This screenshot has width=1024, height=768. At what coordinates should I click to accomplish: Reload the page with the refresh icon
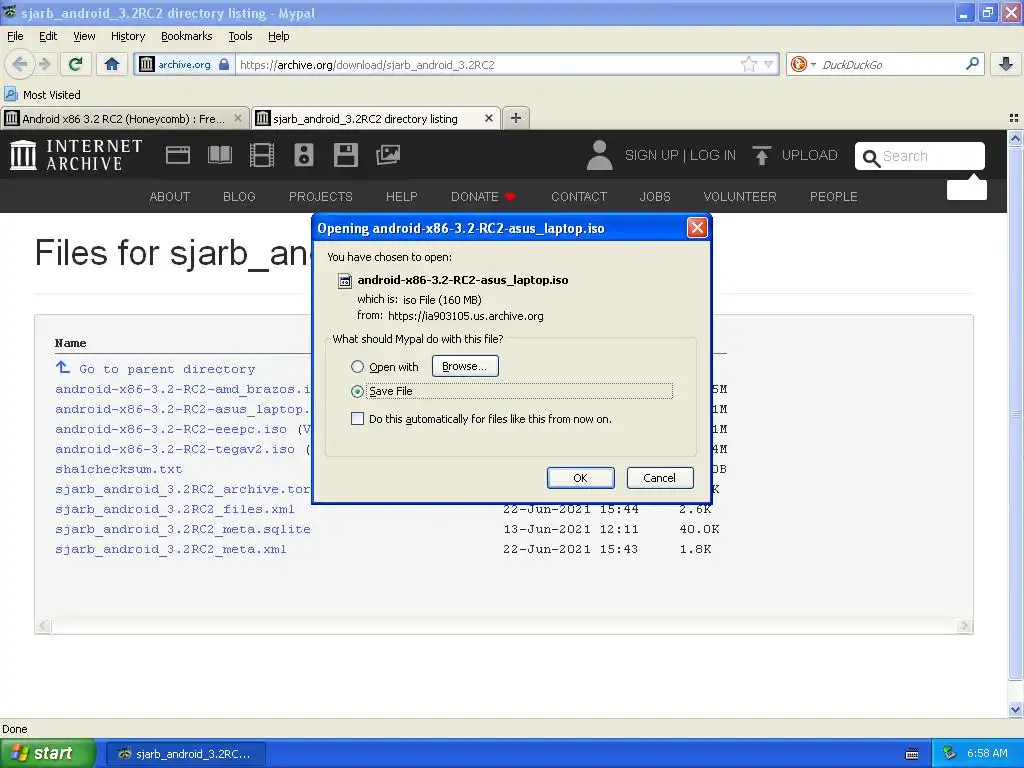[x=76, y=64]
